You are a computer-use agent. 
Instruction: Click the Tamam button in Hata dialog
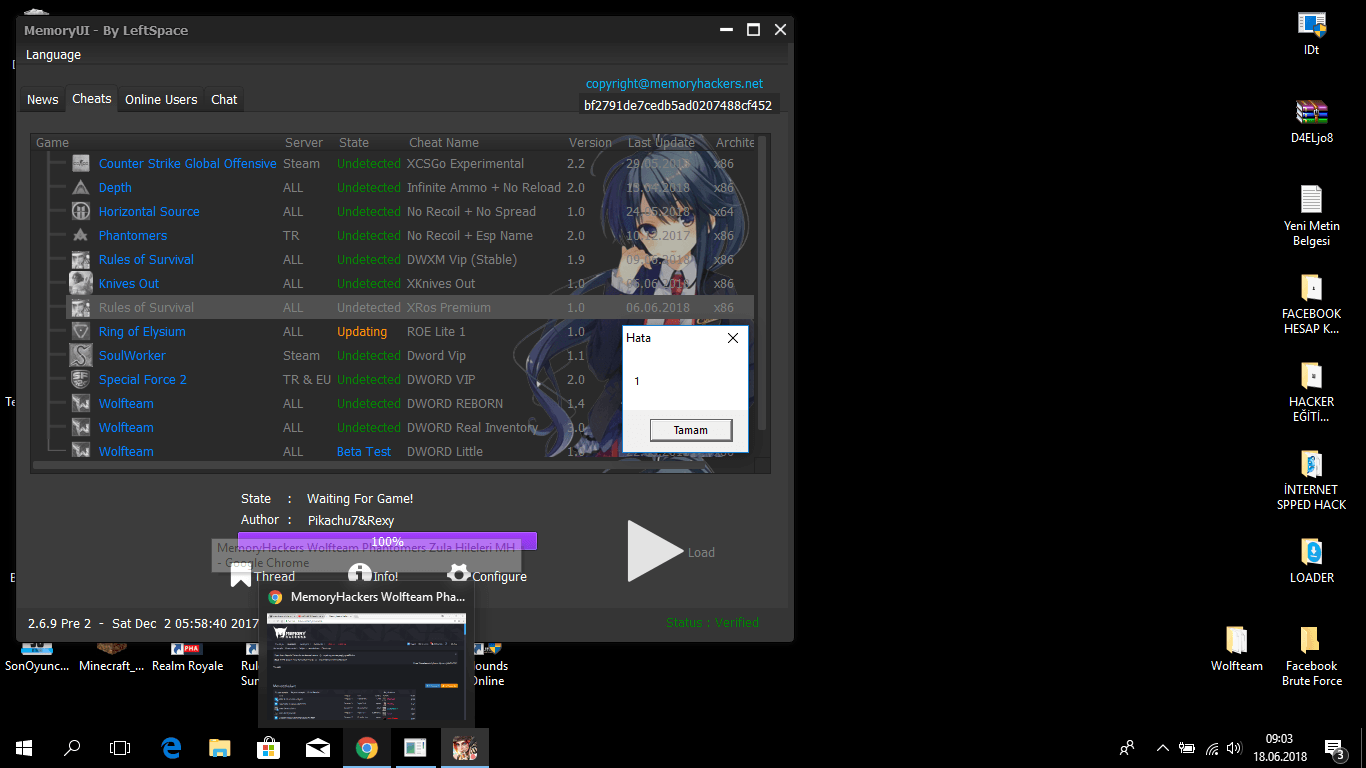coord(691,430)
